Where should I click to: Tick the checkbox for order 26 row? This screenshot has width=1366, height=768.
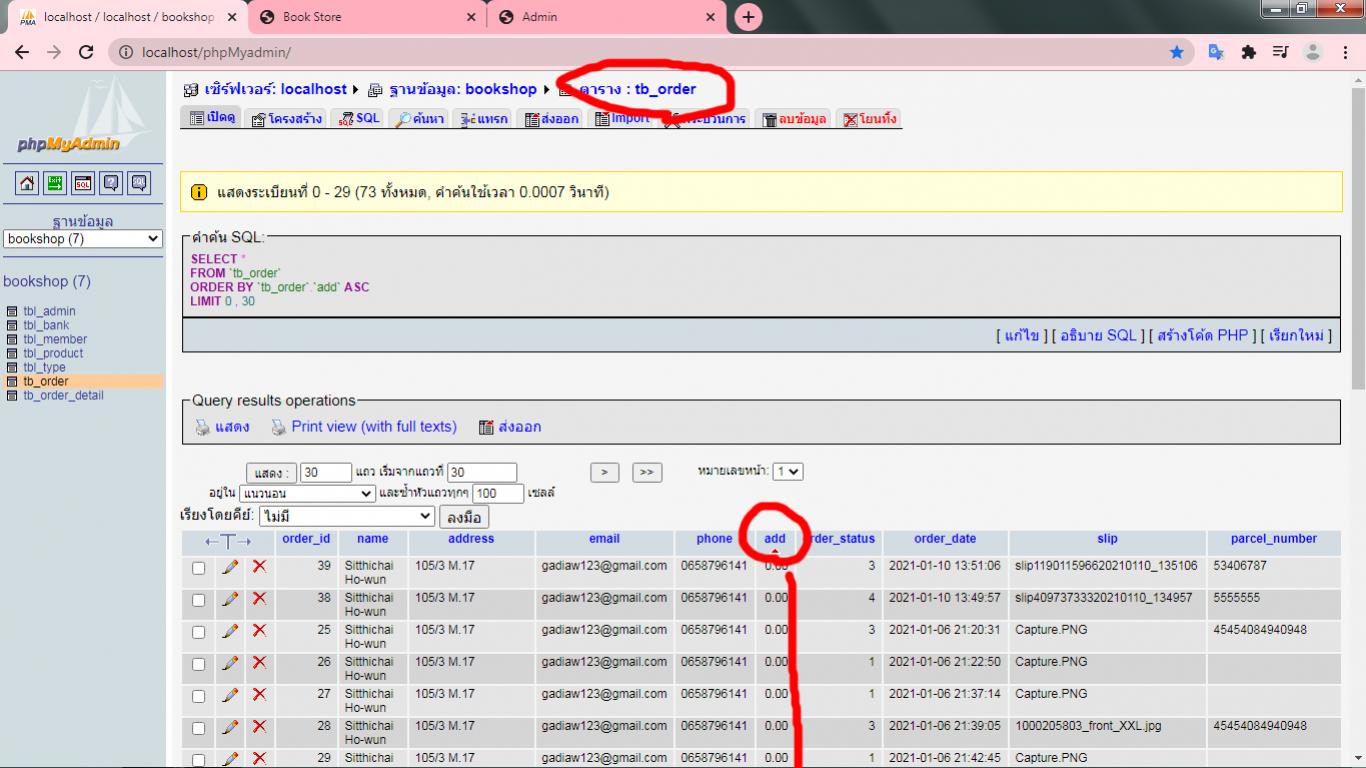point(198,664)
